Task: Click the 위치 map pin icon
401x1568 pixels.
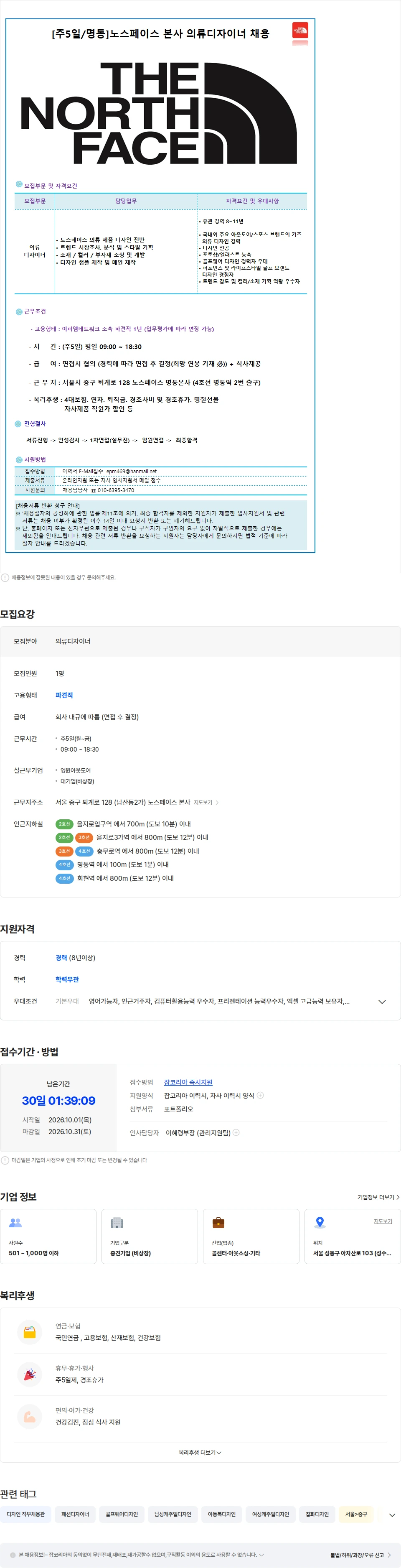Action: pyautogui.click(x=320, y=1222)
